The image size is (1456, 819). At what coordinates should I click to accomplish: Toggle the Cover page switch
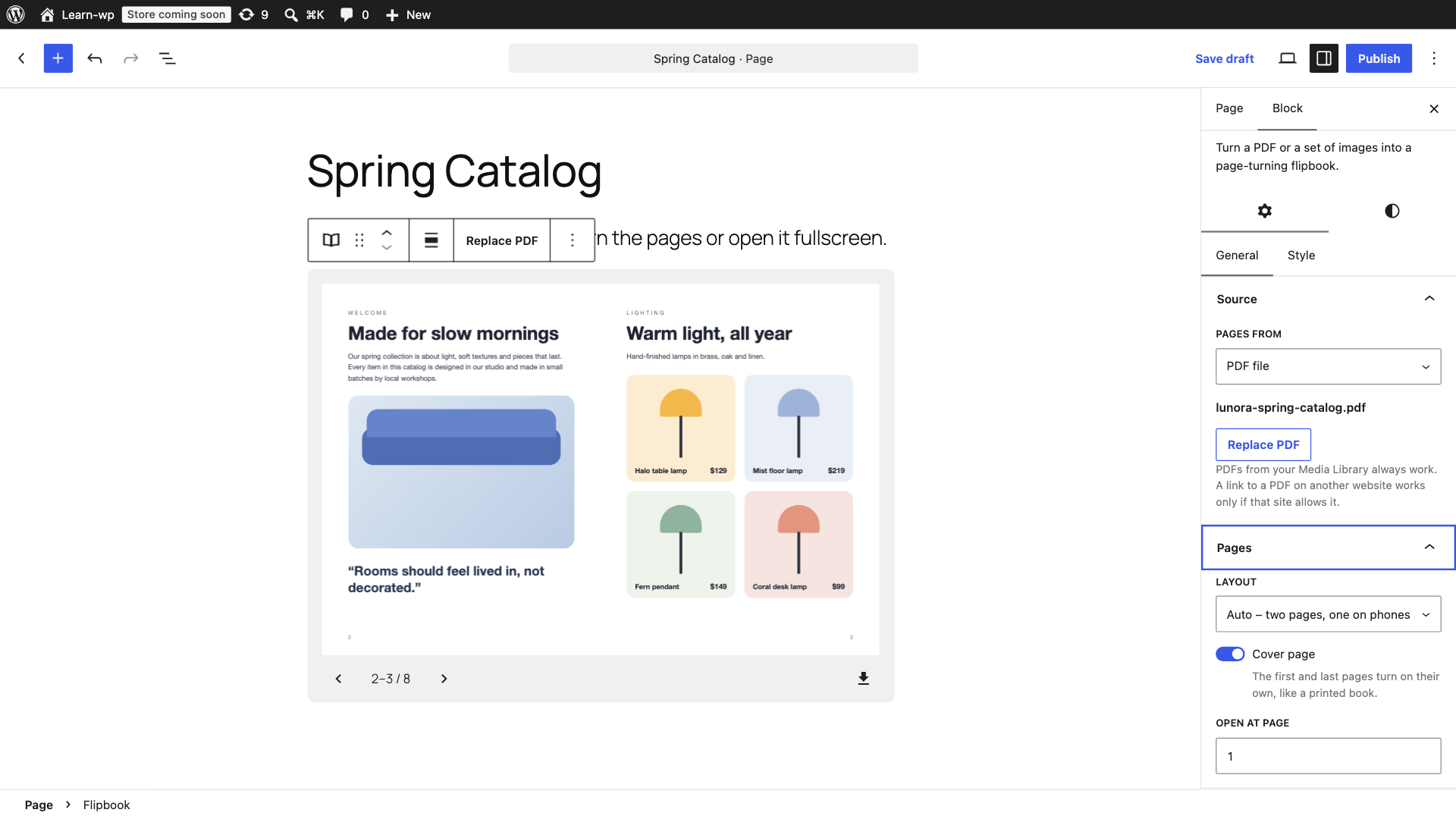coord(1230,654)
